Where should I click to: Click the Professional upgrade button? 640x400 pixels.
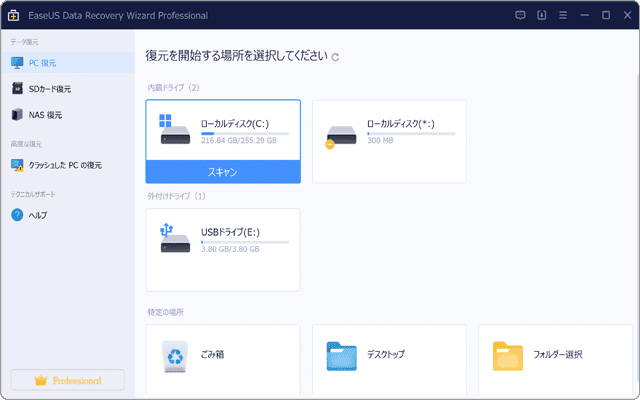tap(68, 380)
